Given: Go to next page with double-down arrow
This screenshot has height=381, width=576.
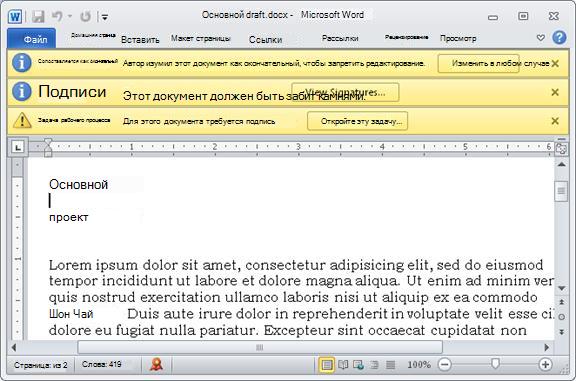Looking at the screenshot, I should pos(561,332).
